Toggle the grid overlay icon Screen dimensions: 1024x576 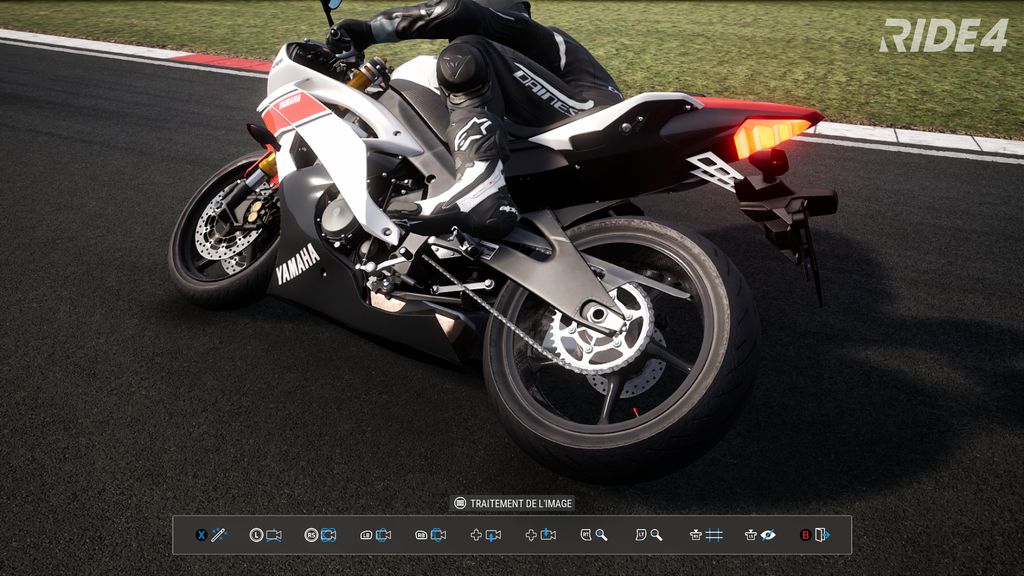(x=714, y=535)
